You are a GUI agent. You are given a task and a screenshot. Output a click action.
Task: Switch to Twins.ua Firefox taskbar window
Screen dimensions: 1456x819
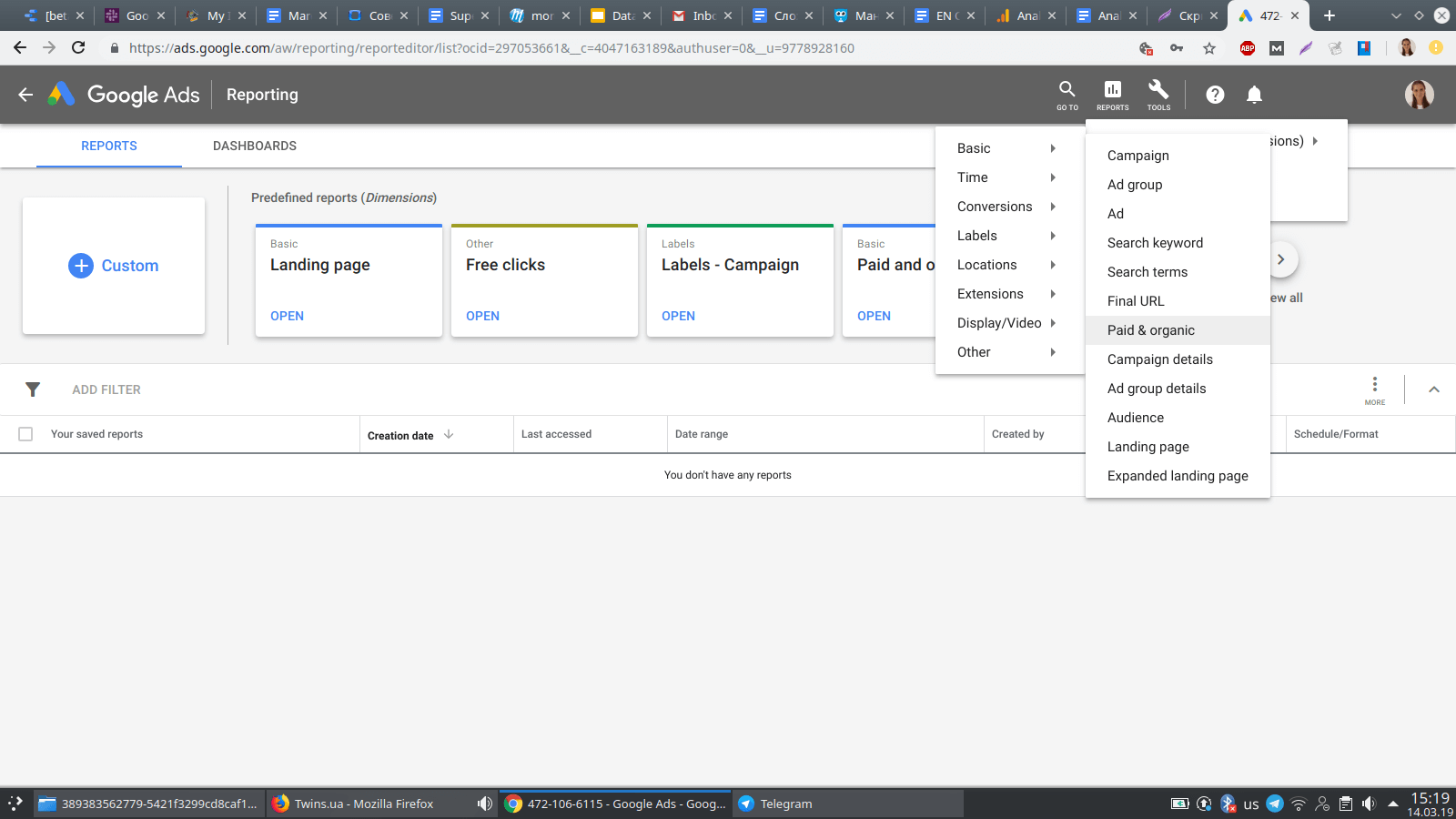point(381,804)
